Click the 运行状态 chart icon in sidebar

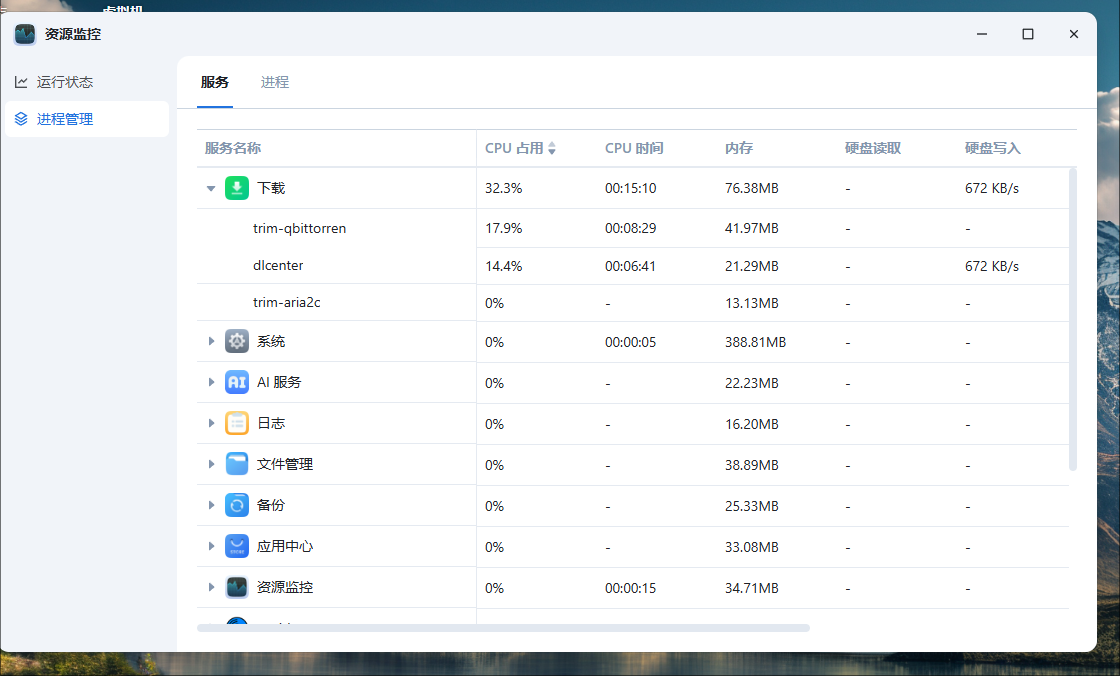21,82
